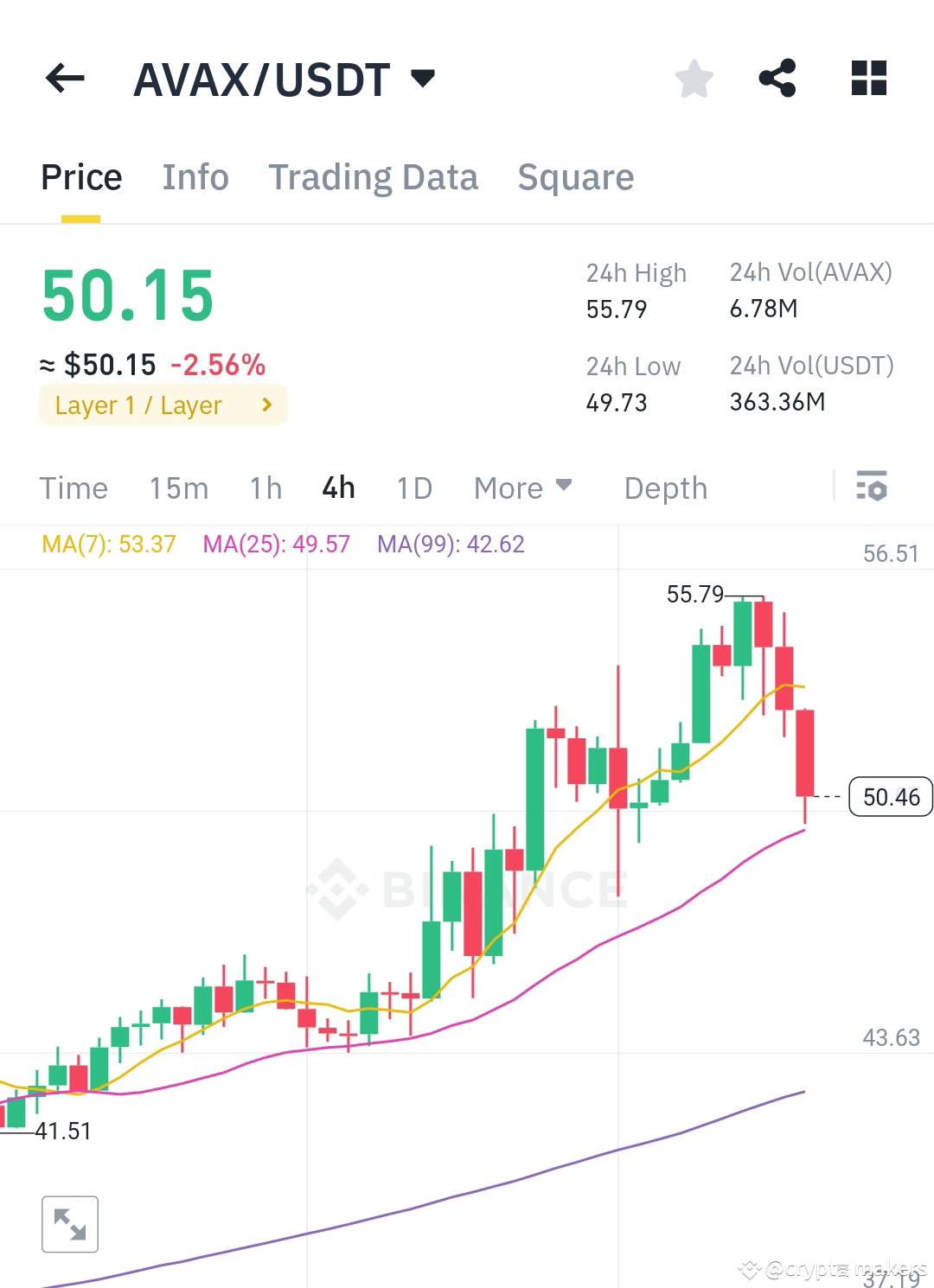Screen dimensions: 934x1288
Task: Expand the More timeframes dropdown
Action: point(521,488)
